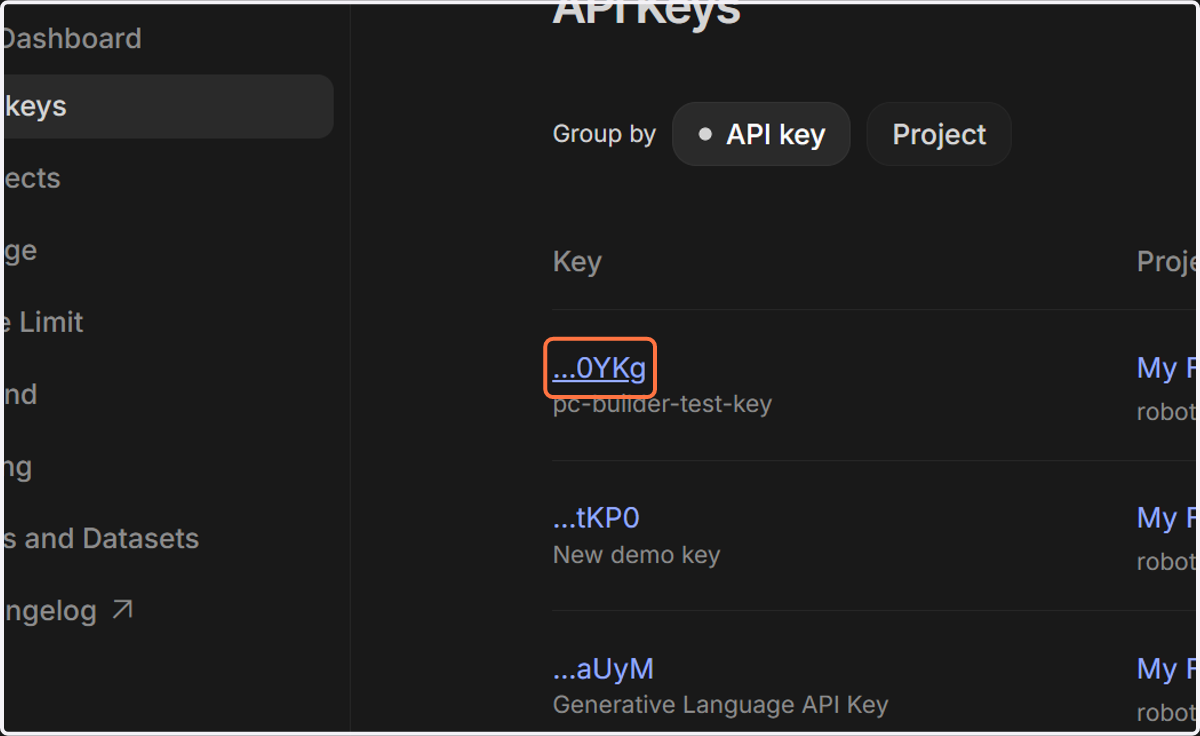Open the ...0YKg API key link
The width and height of the screenshot is (1200, 736).
click(599, 368)
